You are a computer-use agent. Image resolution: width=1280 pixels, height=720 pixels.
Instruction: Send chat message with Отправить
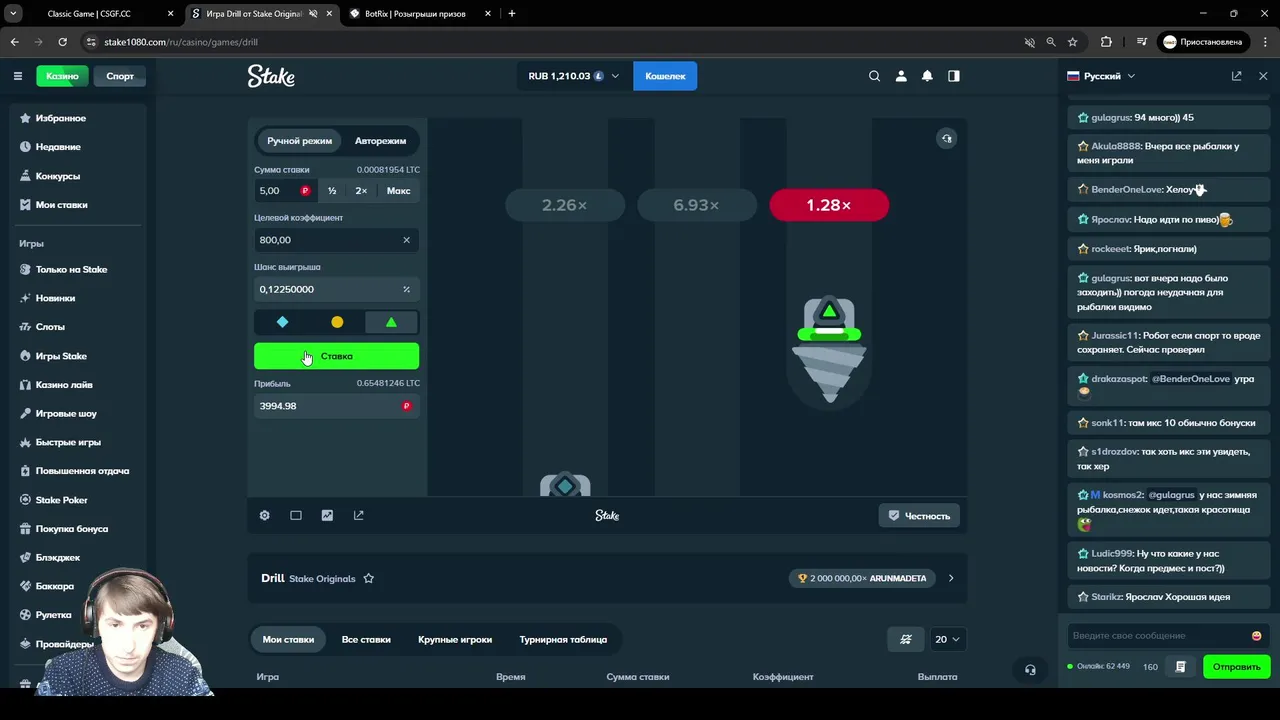1236,667
